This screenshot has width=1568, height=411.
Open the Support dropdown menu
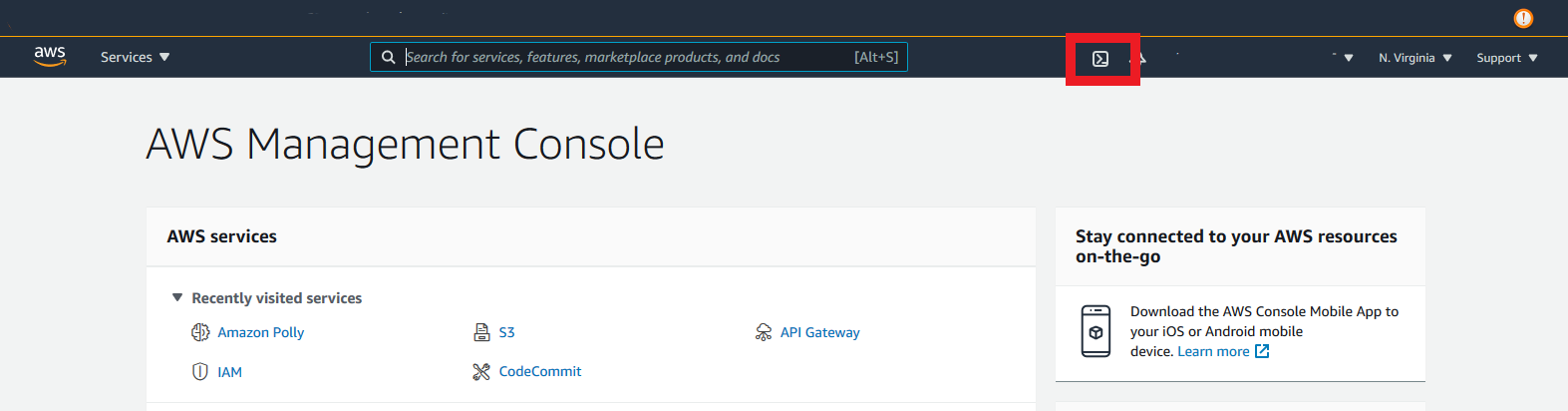[1507, 58]
